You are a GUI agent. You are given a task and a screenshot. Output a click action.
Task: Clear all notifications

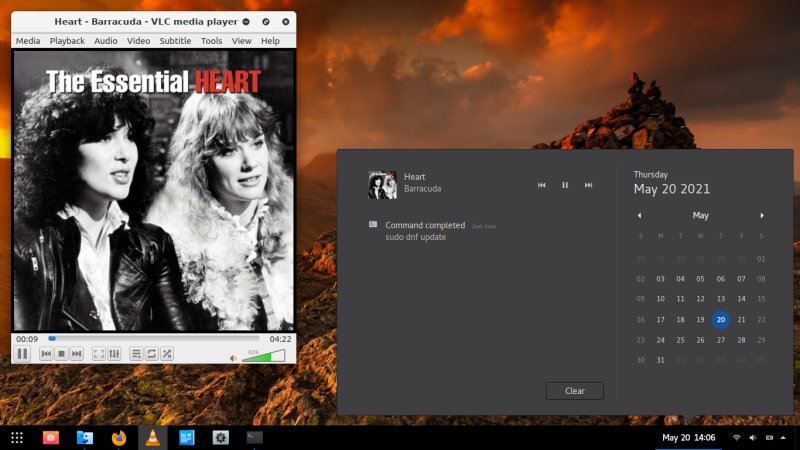[574, 391]
